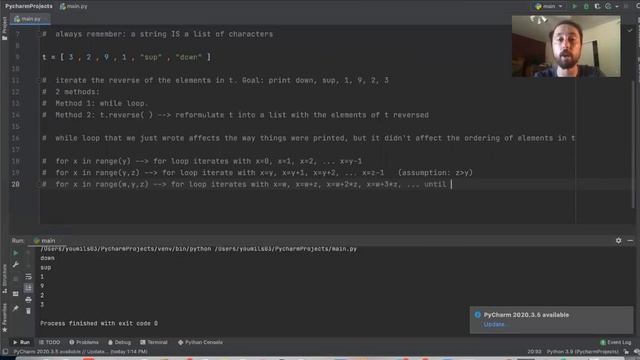Expand the dropdown arrow beside the profiler button
The image size is (640, 360).
point(616,7)
